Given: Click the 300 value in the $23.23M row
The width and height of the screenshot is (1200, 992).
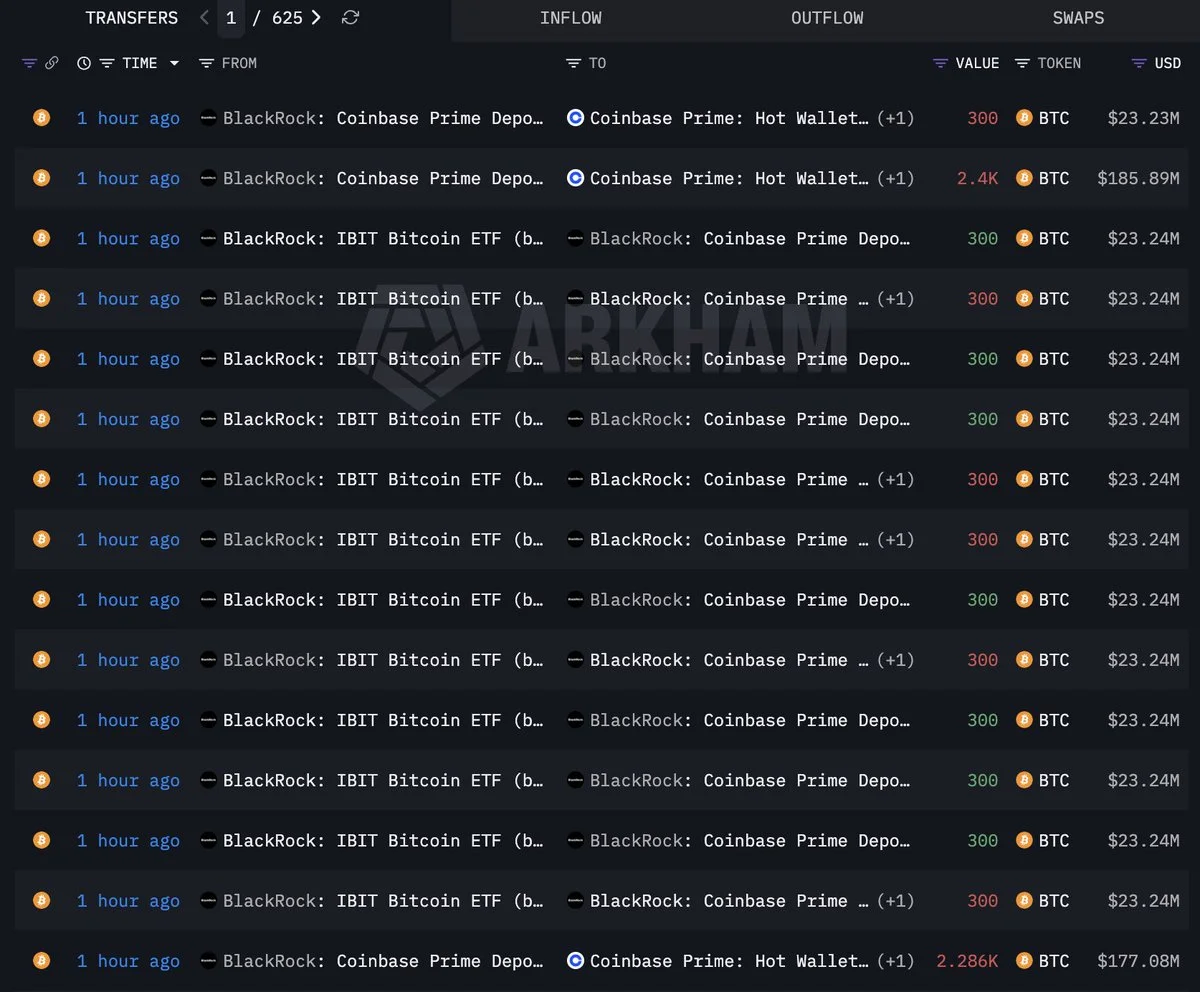Looking at the screenshot, I should [x=983, y=118].
